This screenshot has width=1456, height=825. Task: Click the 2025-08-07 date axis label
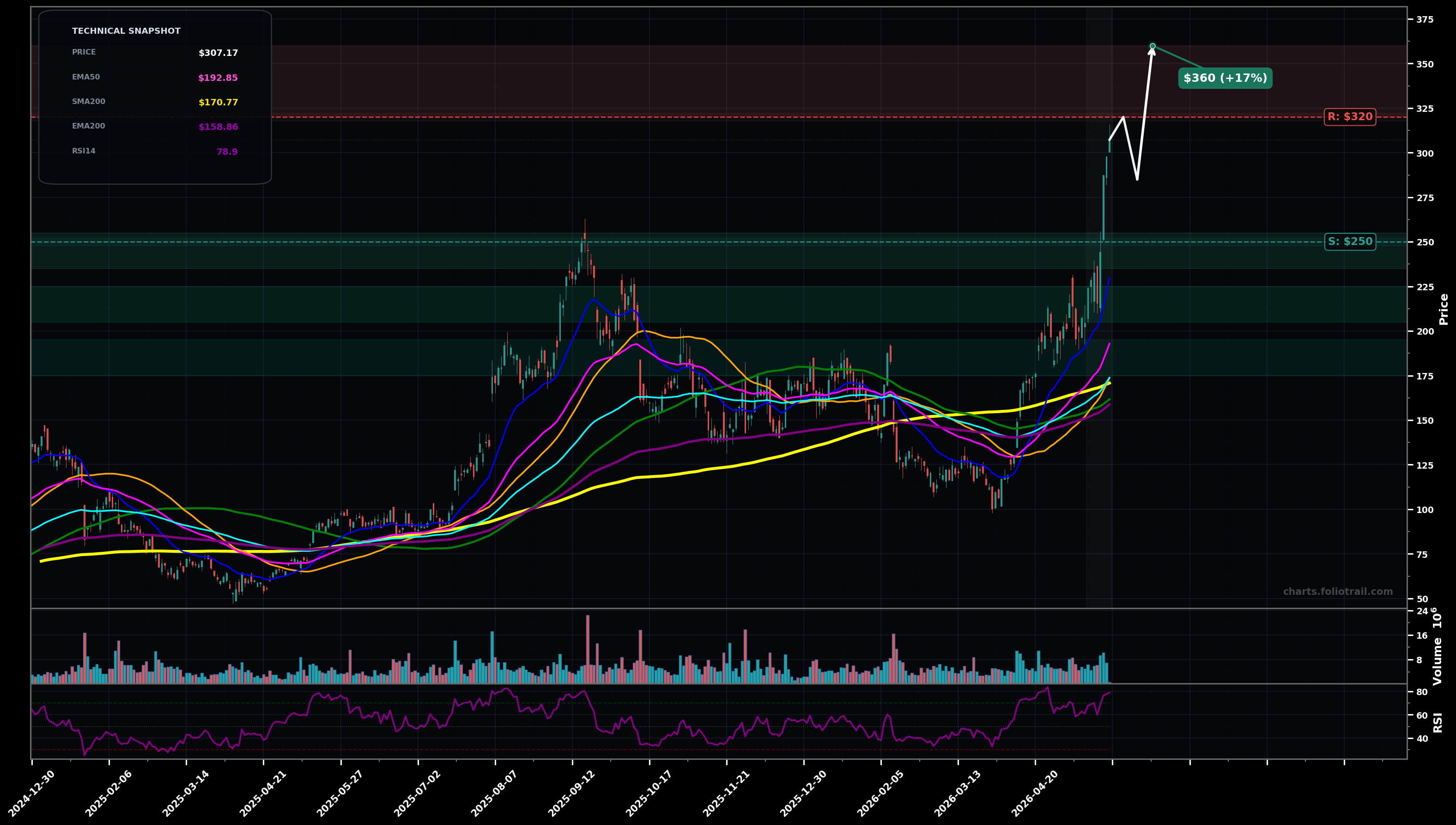494,793
